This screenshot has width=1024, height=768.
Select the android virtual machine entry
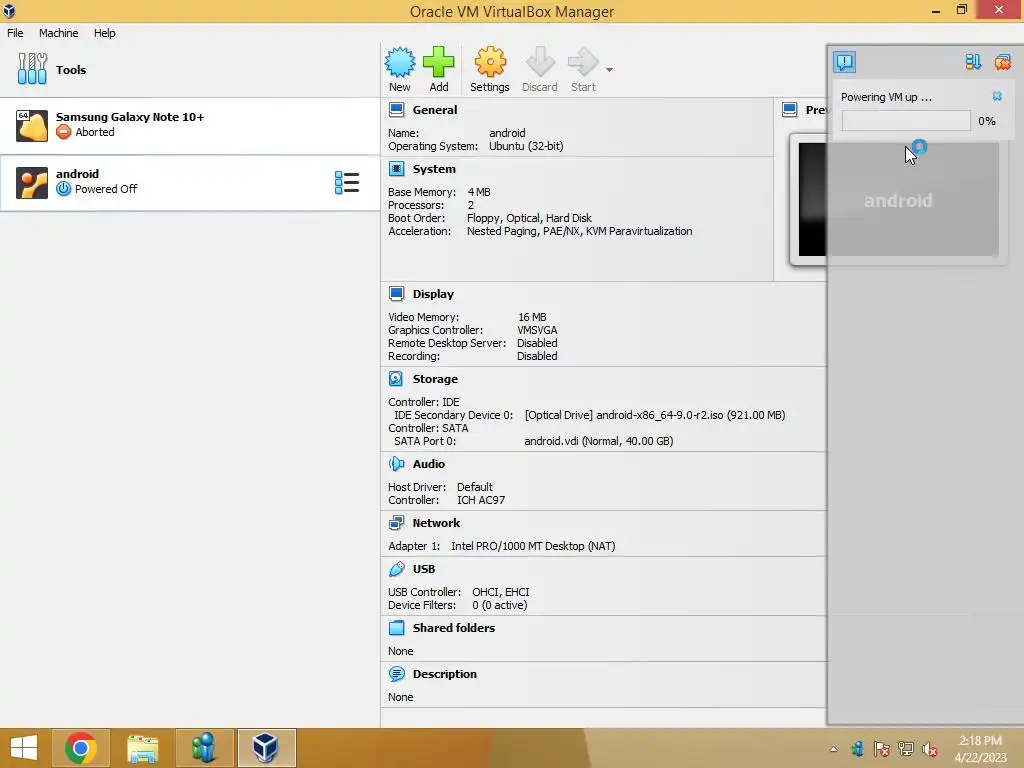coord(189,182)
